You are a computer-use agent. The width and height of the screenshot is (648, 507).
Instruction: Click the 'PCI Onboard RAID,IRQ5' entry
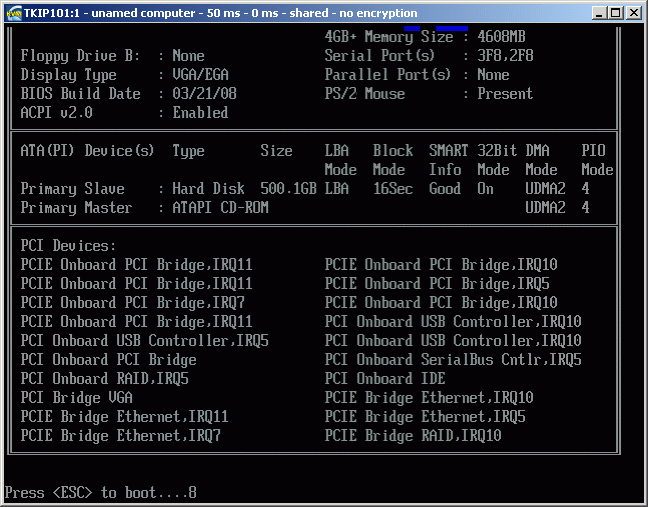(x=105, y=379)
